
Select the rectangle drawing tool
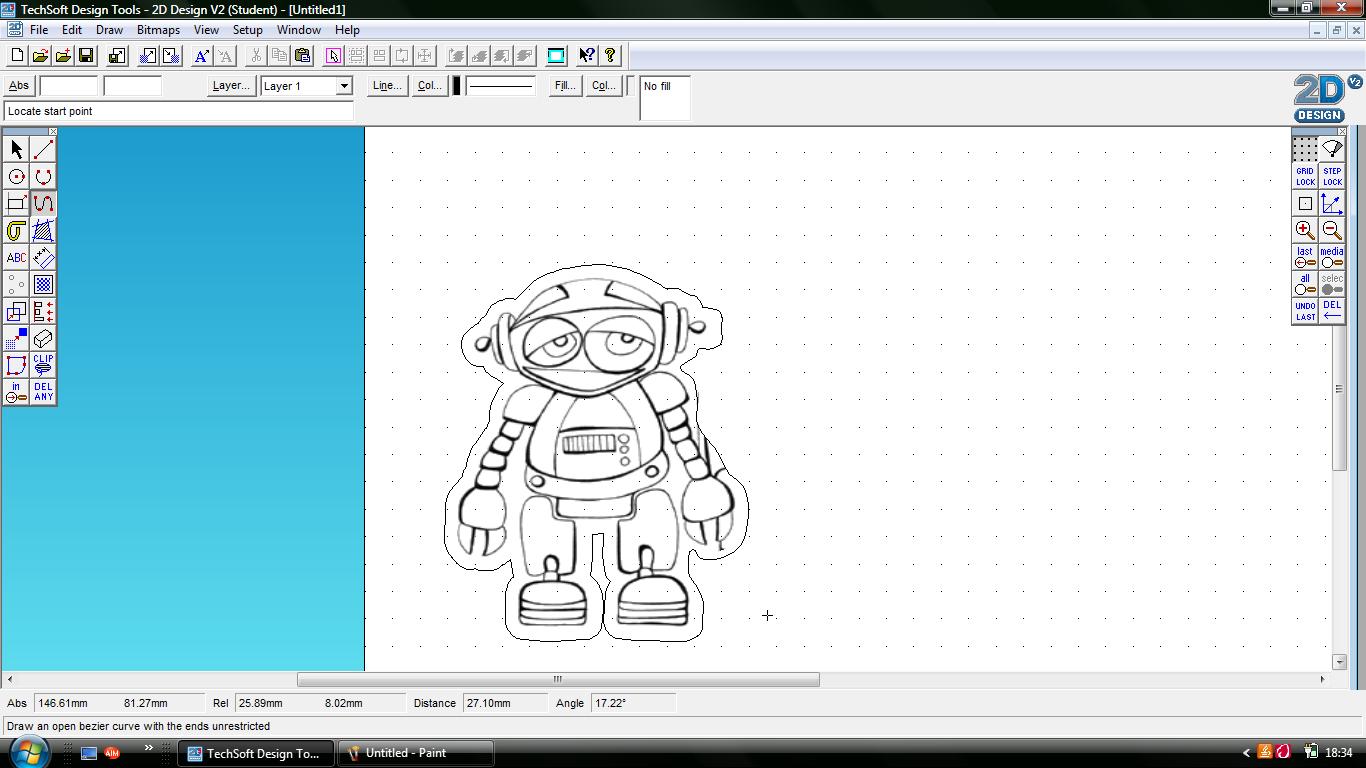pyautogui.click(x=15, y=202)
